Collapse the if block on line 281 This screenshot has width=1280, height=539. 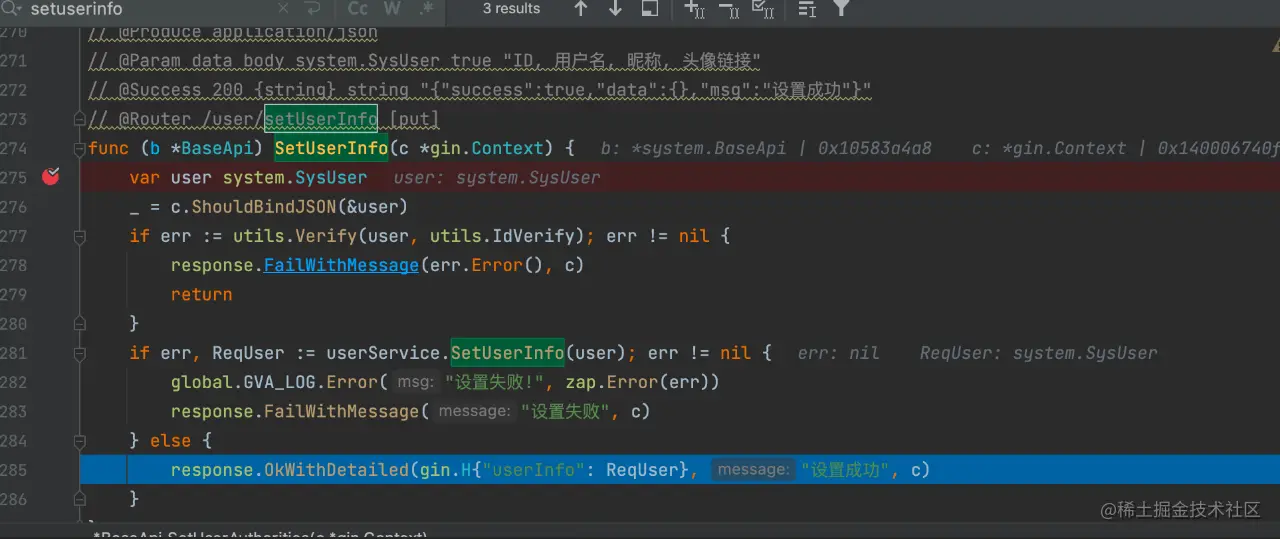(80, 353)
